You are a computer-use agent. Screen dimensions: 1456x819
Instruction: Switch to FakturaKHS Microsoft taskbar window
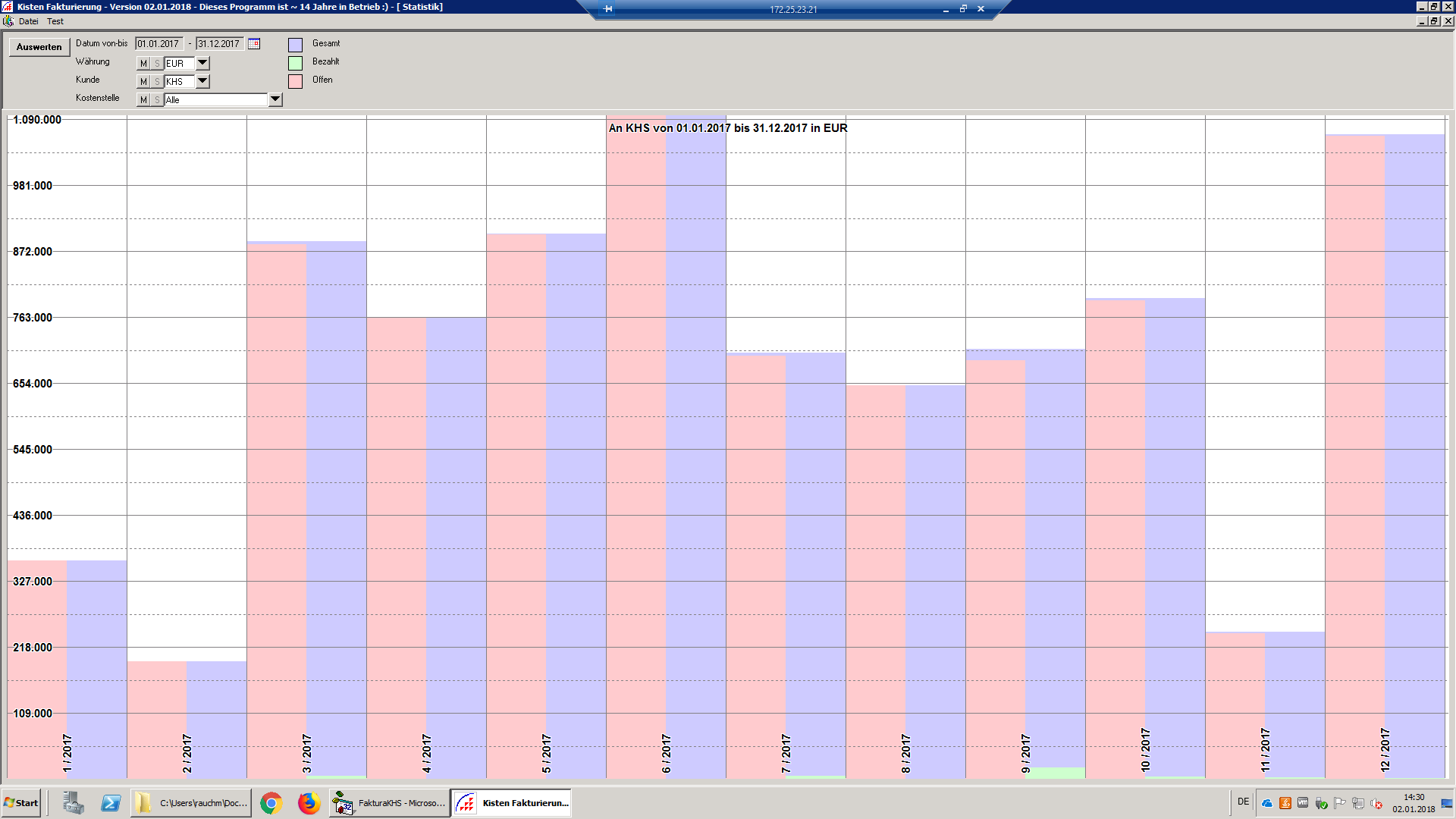(389, 803)
